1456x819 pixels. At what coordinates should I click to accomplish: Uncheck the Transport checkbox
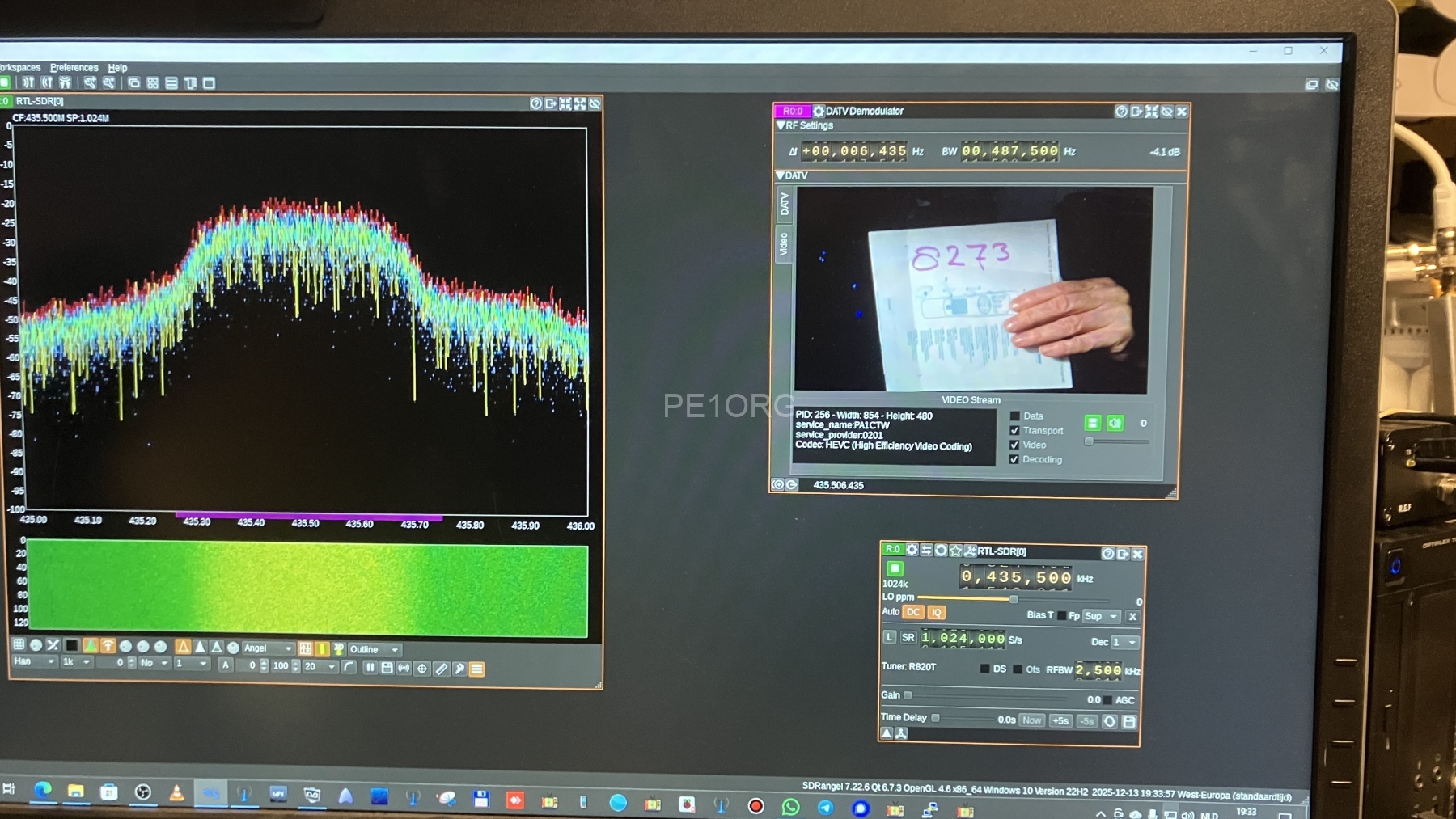(1014, 431)
